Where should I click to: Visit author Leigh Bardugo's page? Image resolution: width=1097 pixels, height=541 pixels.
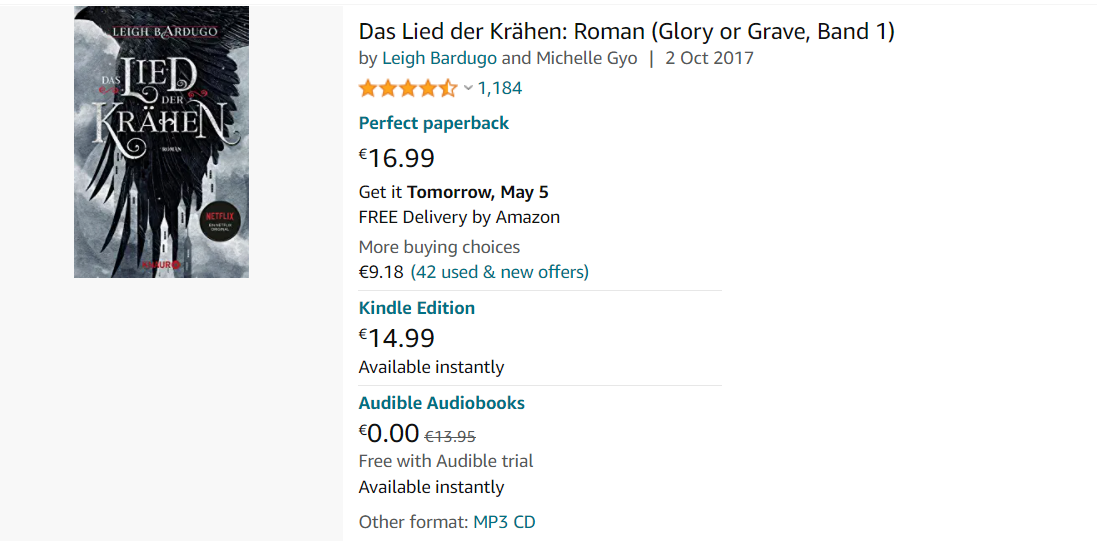(x=439, y=58)
